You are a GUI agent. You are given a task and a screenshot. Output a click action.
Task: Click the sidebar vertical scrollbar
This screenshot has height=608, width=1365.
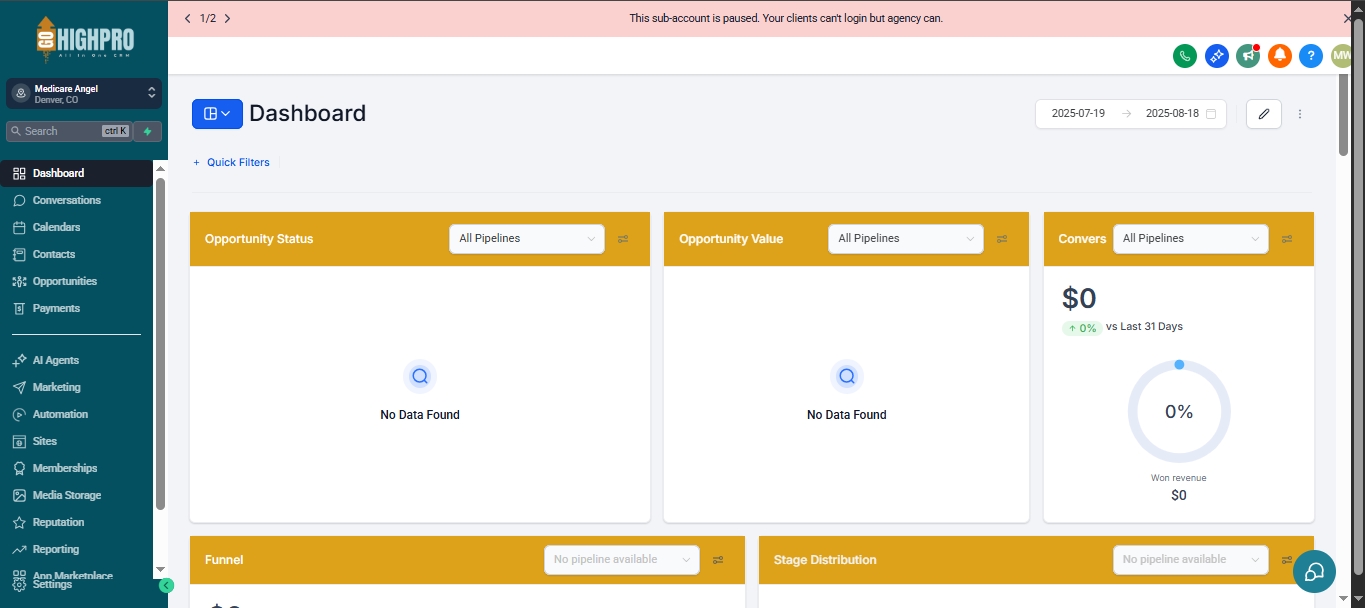point(160,344)
